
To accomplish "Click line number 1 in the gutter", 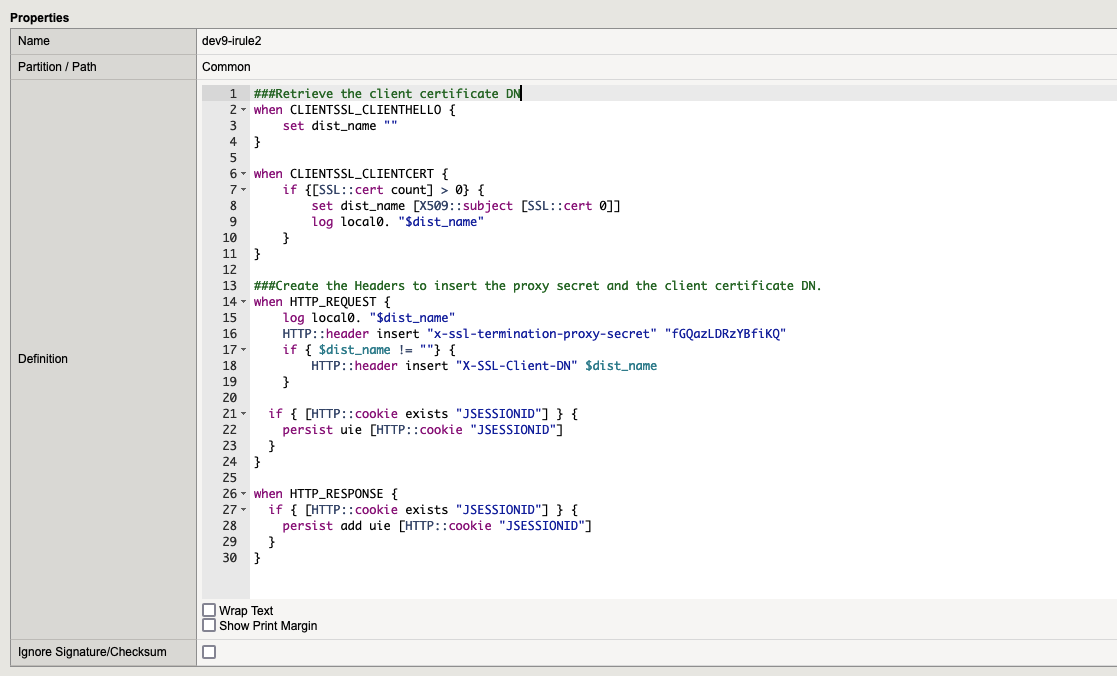I will coord(232,94).
